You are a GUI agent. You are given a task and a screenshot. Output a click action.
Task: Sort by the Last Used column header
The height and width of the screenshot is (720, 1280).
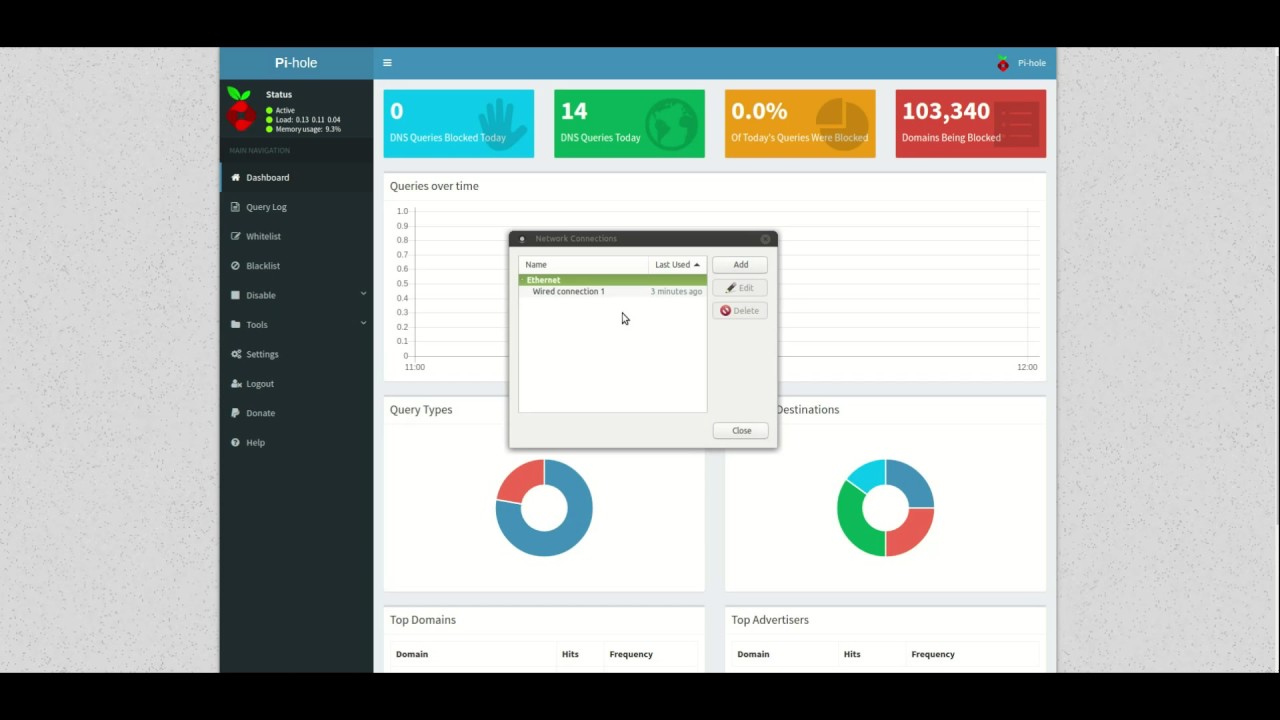[677, 265]
